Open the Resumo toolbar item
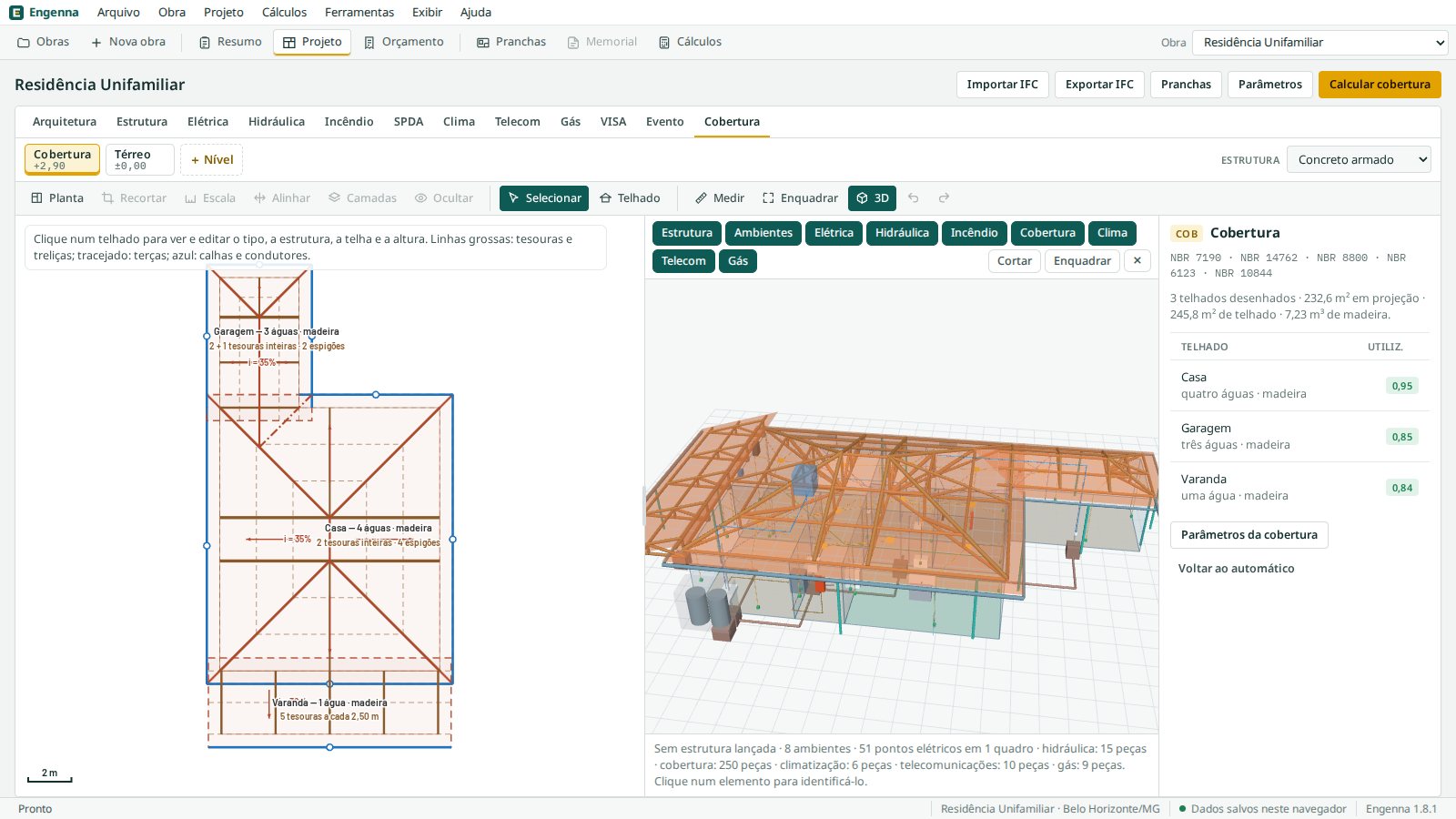This screenshot has height=819, width=1456. coord(230,42)
